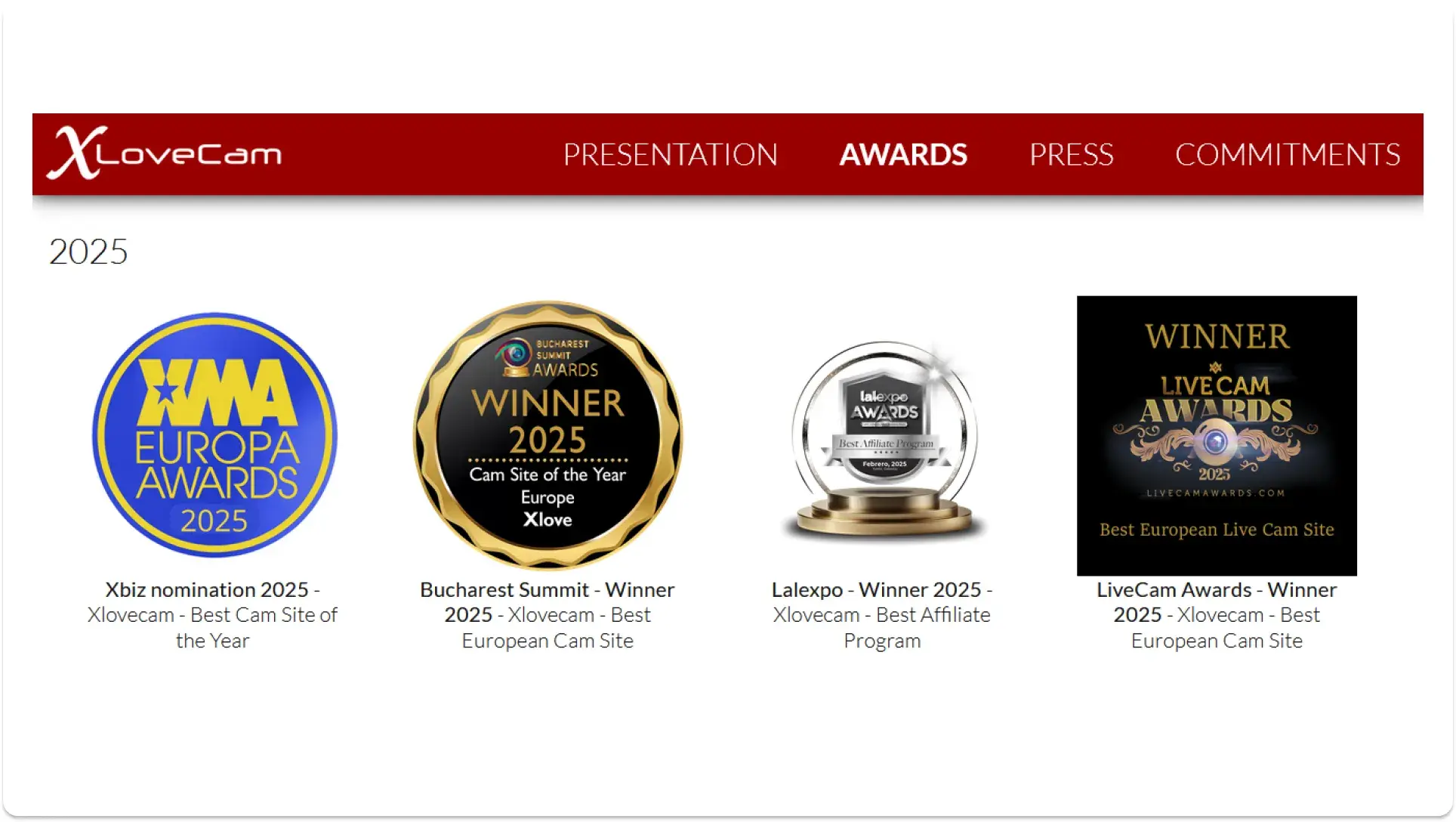Viewport: 1456px width, 822px height.
Task: Open the COMMITMENTS page
Action: point(1288,155)
